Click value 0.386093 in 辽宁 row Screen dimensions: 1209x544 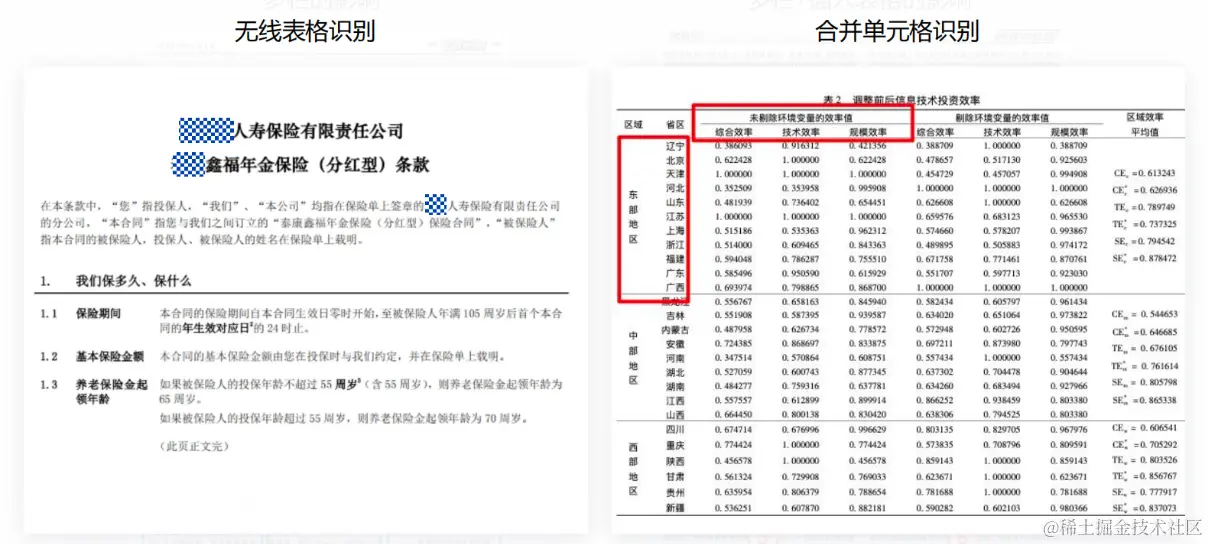[734, 146]
